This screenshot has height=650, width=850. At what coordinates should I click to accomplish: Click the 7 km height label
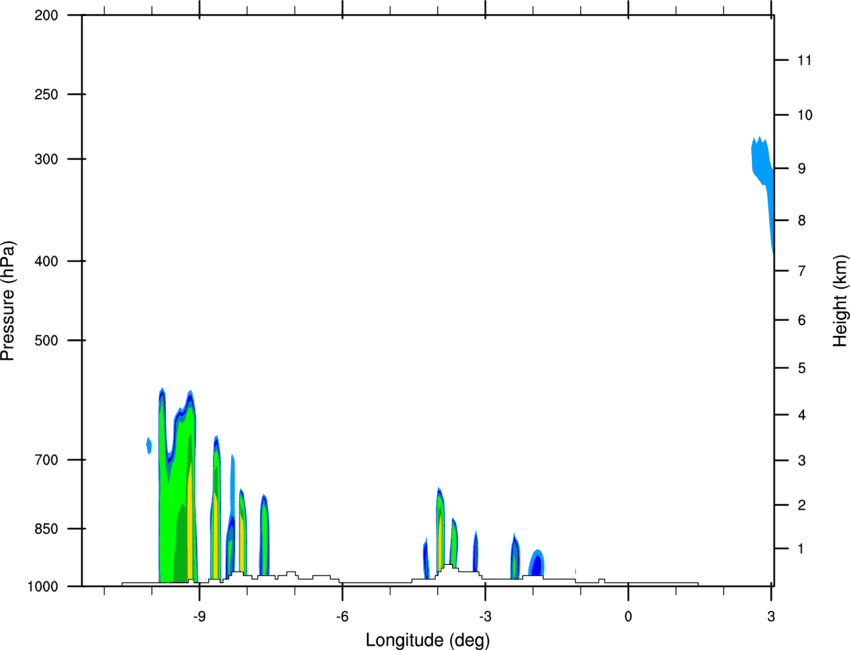point(802,271)
